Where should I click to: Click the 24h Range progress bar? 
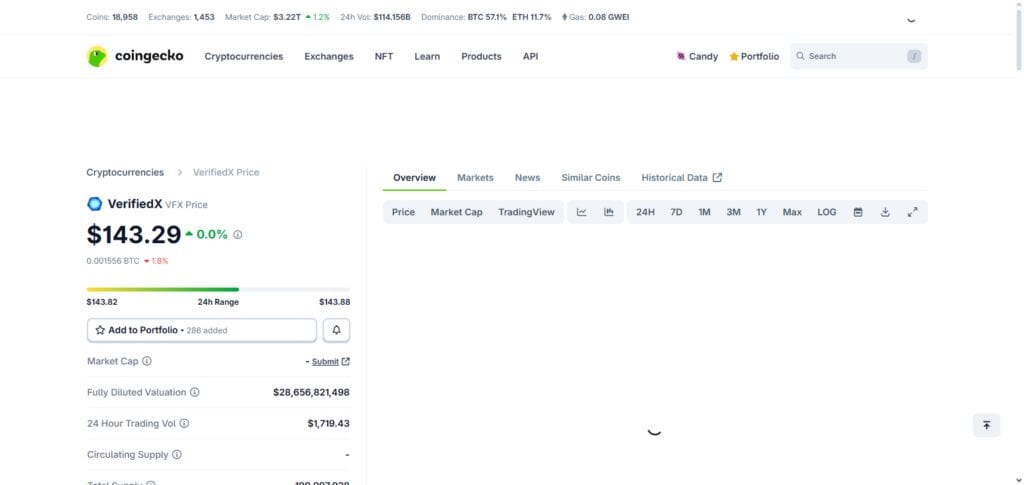pyautogui.click(x=218, y=289)
